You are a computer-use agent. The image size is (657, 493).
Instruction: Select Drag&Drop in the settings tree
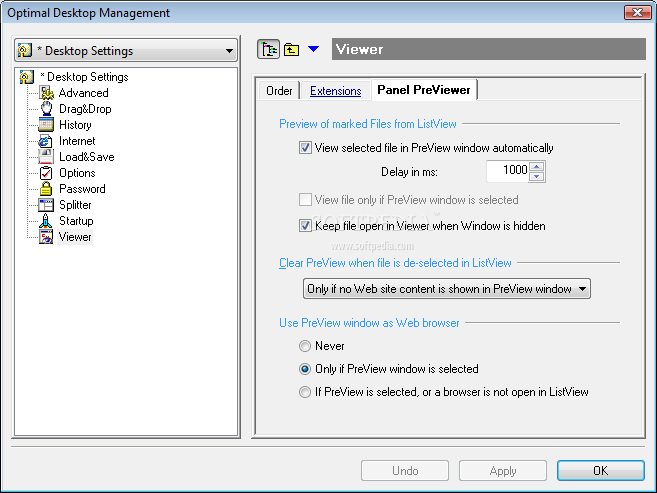(85, 109)
